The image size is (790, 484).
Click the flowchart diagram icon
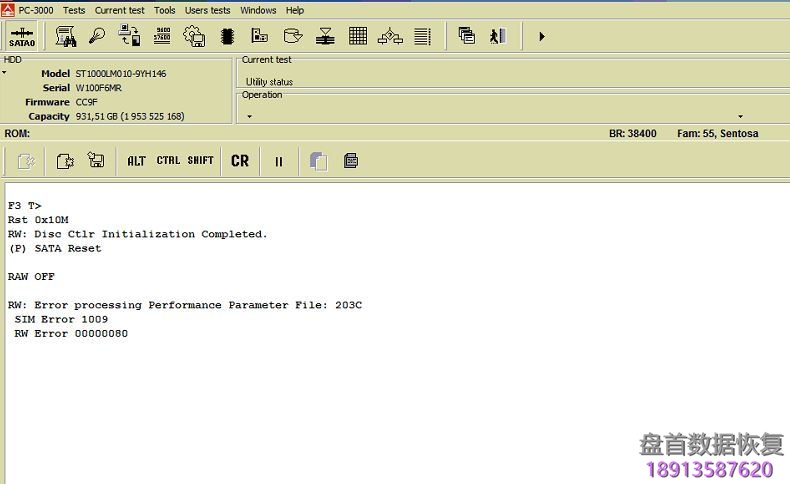click(x=390, y=37)
